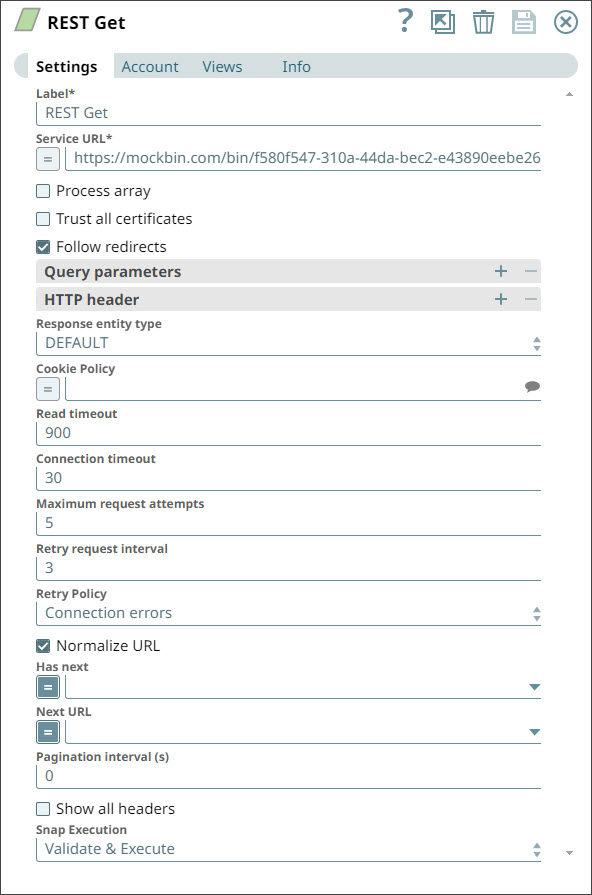Open the Snap help documentation

403,21
